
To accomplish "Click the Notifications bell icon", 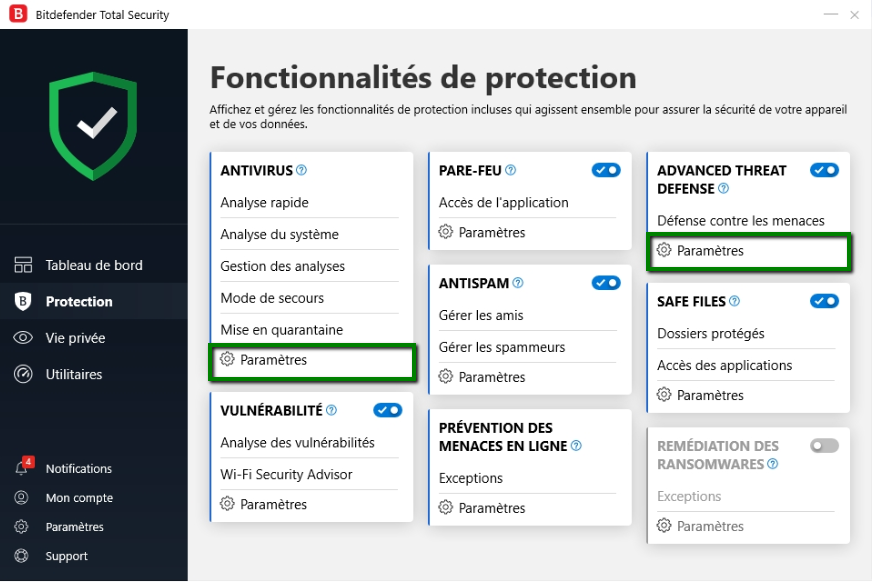I will 22,468.
